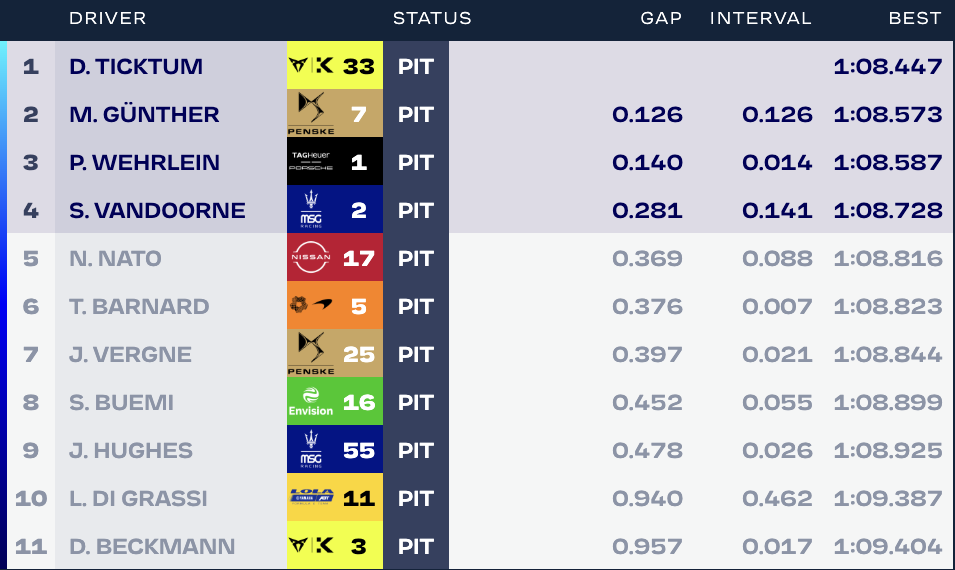Click the Cupra Kiro logo for car 33
This screenshot has height=570, width=955.
tap(311, 65)
